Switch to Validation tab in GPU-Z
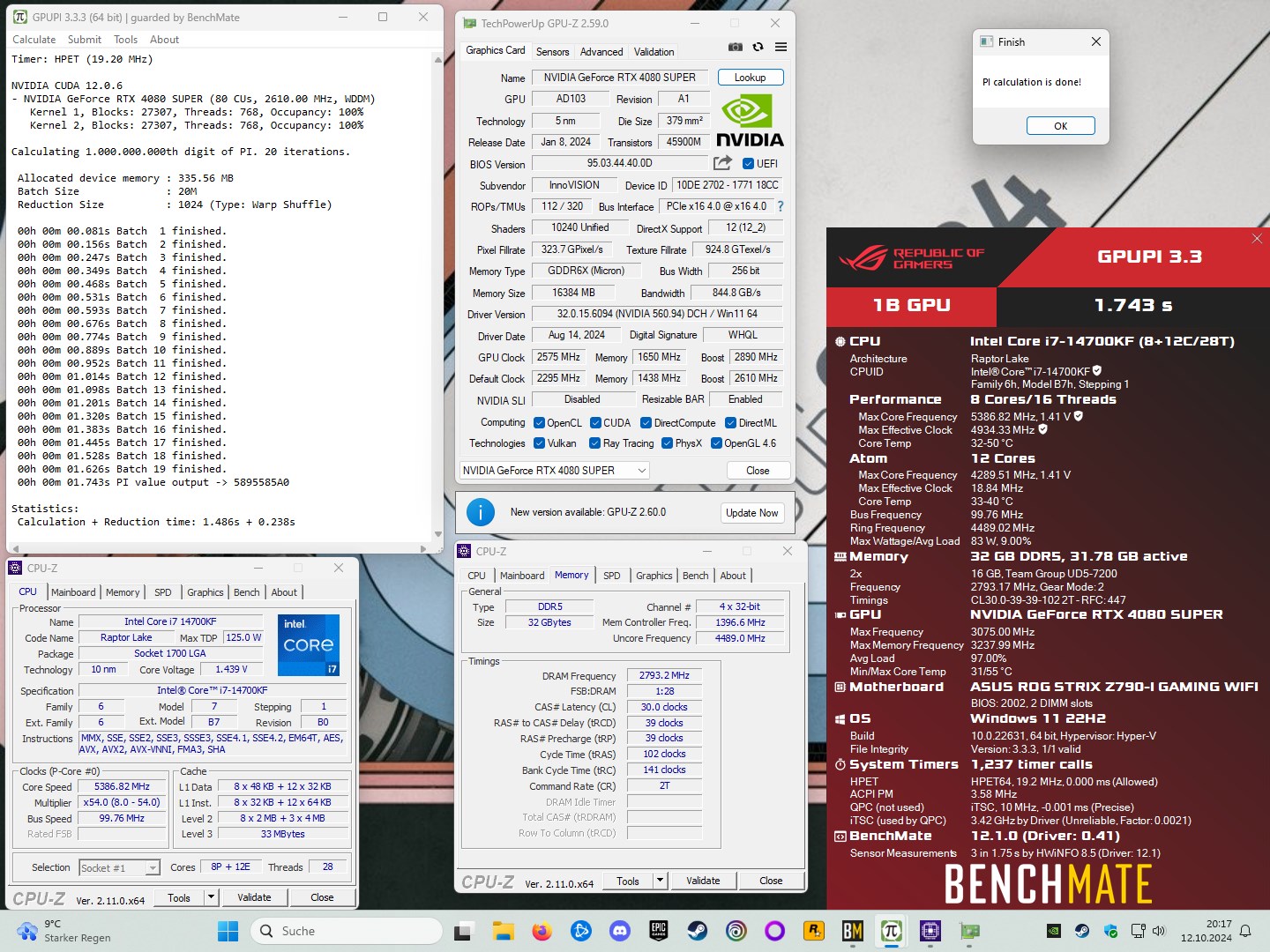1270x952 pixels. [x=654, y=52]
